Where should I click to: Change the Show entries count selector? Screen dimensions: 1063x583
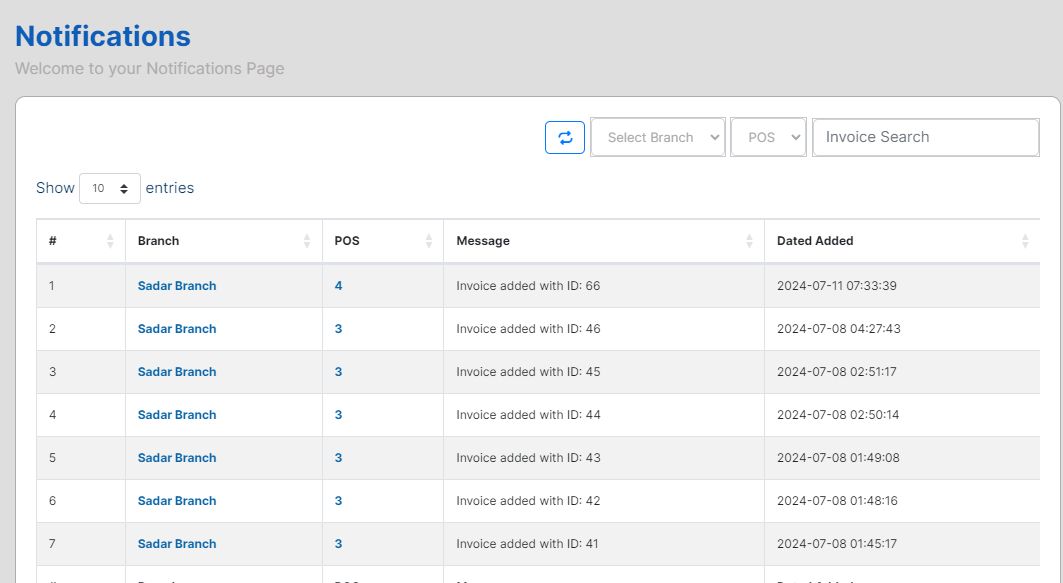[x=110, y=188]
